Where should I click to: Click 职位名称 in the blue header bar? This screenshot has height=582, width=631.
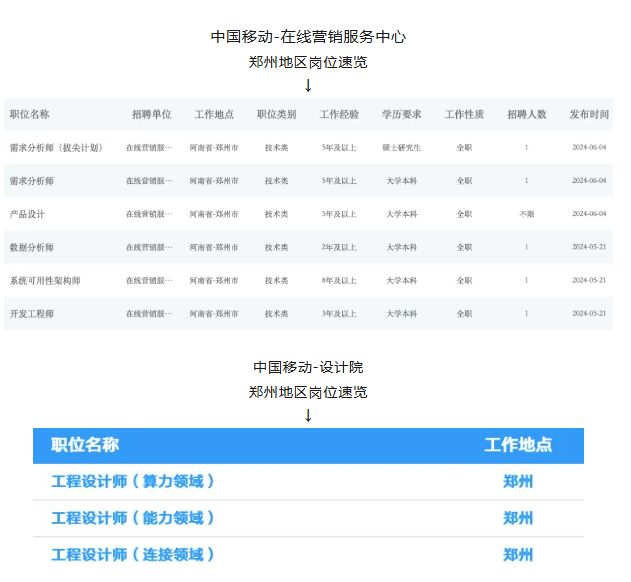tap(85, 445)
